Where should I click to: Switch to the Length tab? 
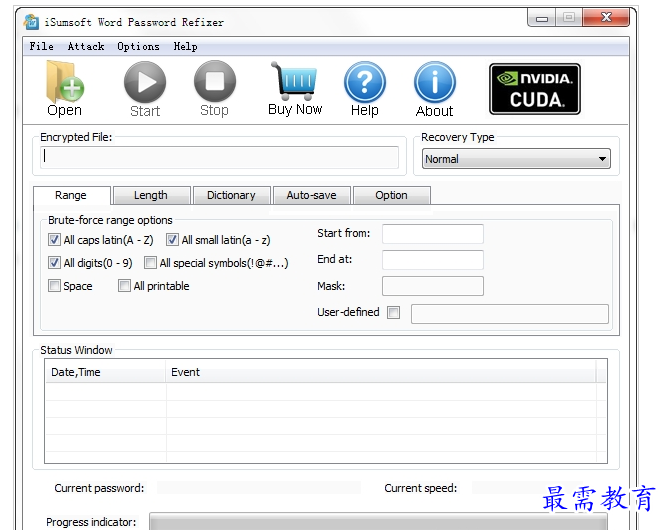tap(151, 196)
